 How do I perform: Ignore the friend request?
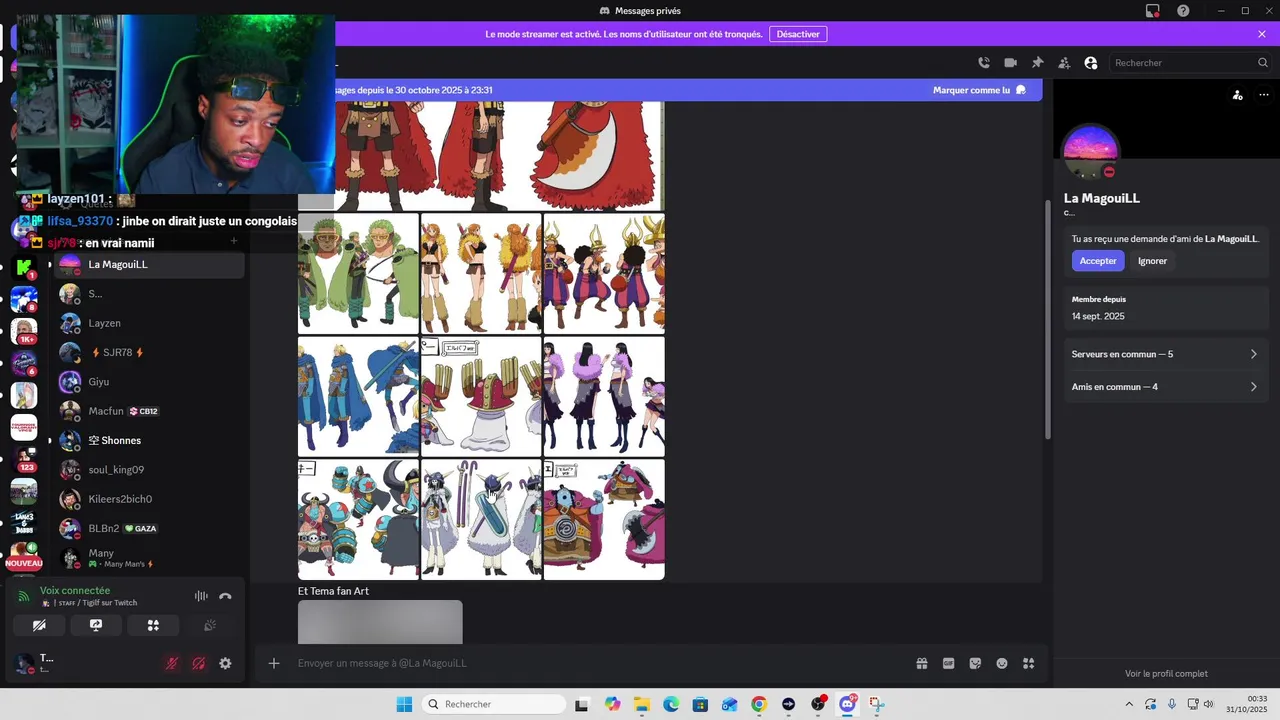[1152, 261]
